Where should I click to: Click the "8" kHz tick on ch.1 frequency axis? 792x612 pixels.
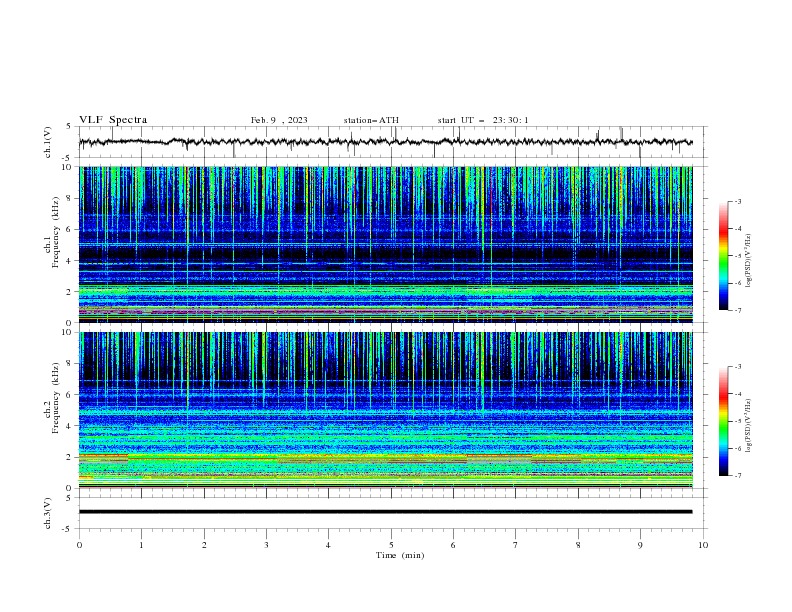click(x=69, y=198)
